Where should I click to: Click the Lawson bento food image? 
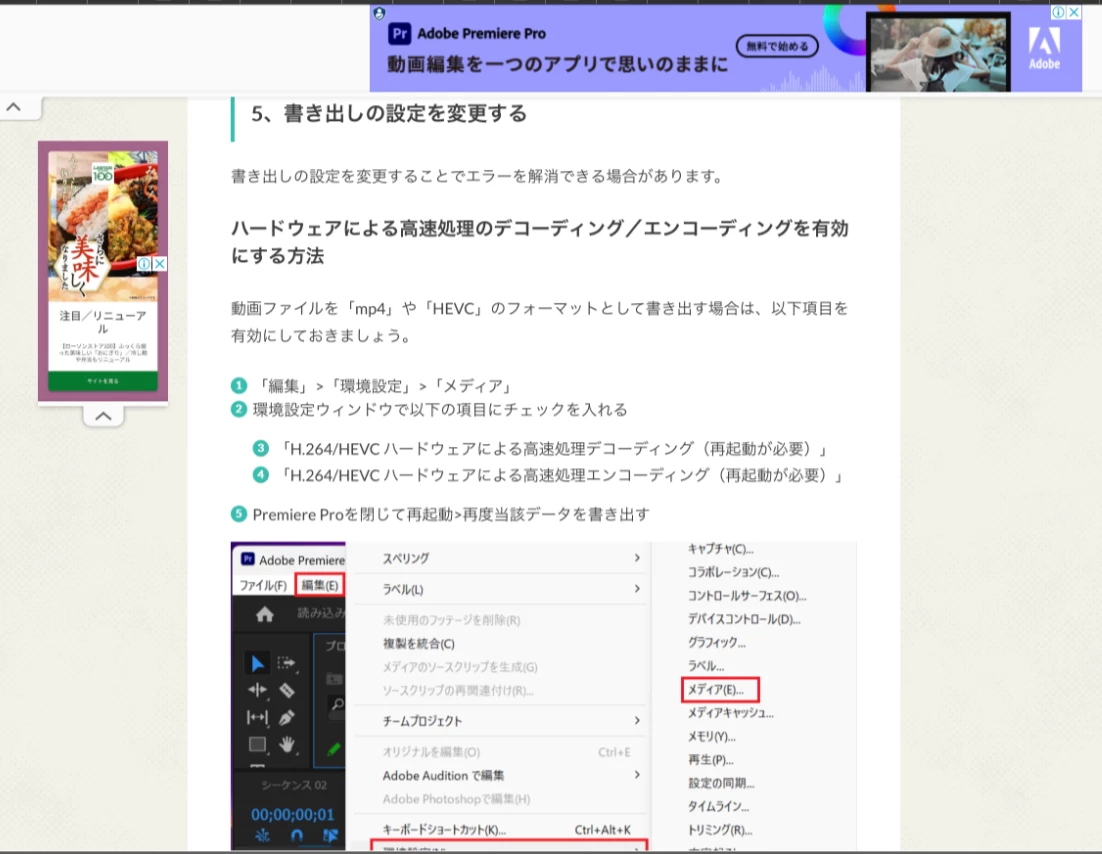click(x=103, y=225)
